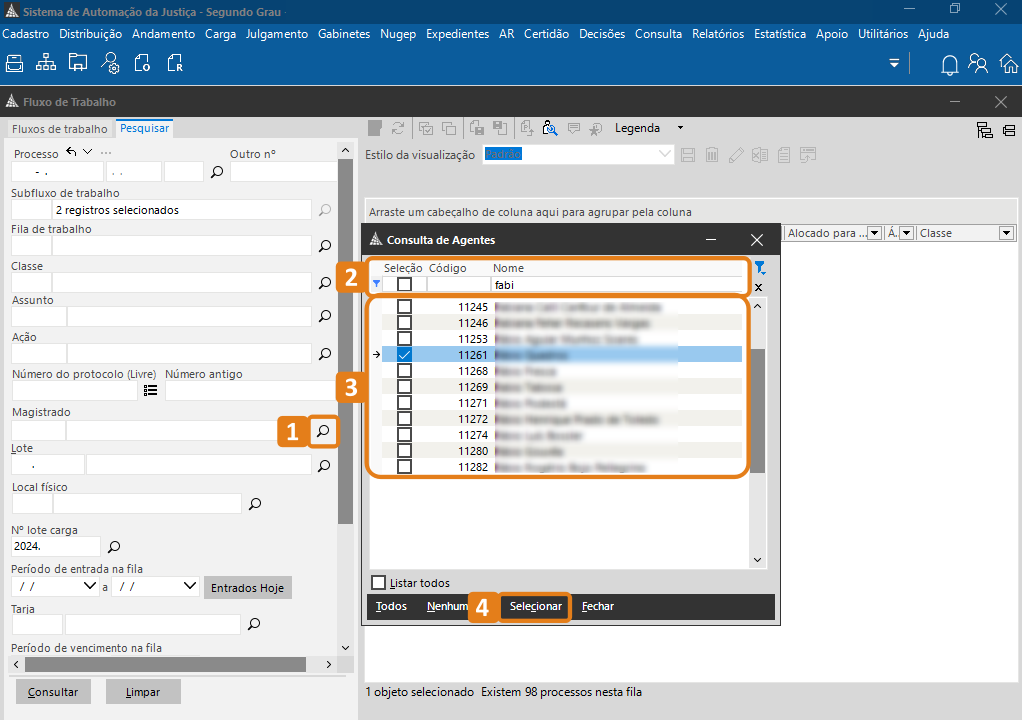The height and width of the screenshot is (720, 1022).
Task: Click the refresh icon in Fluxo toolbar
Action: (398, 128)
